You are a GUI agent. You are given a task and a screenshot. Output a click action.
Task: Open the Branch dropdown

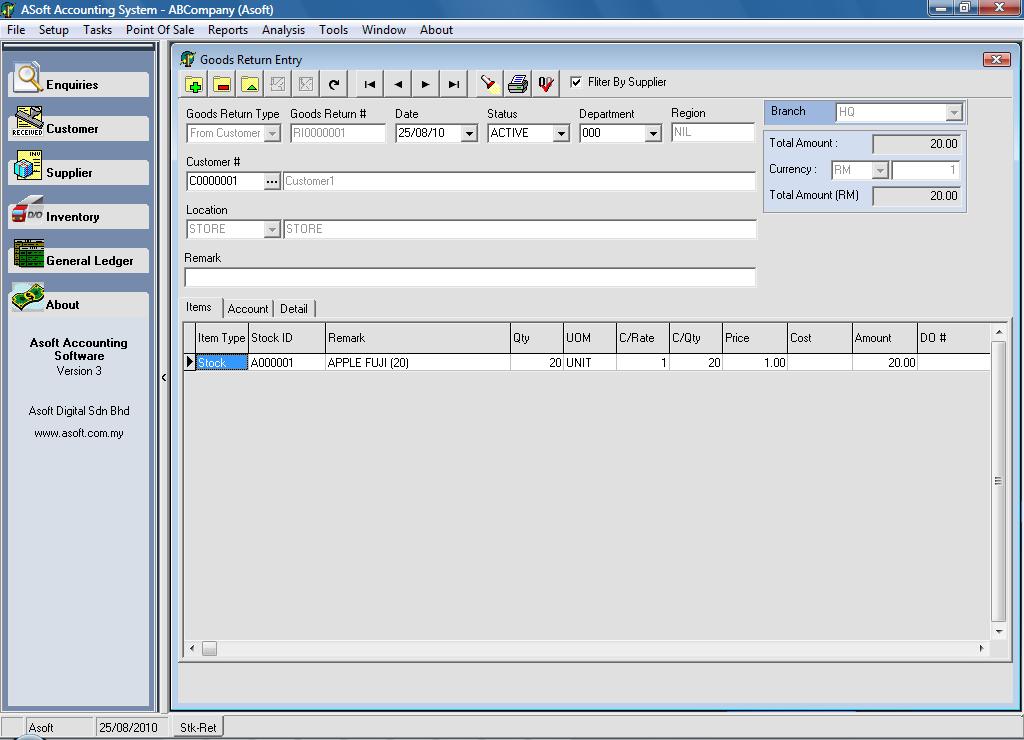pos(954,112)
